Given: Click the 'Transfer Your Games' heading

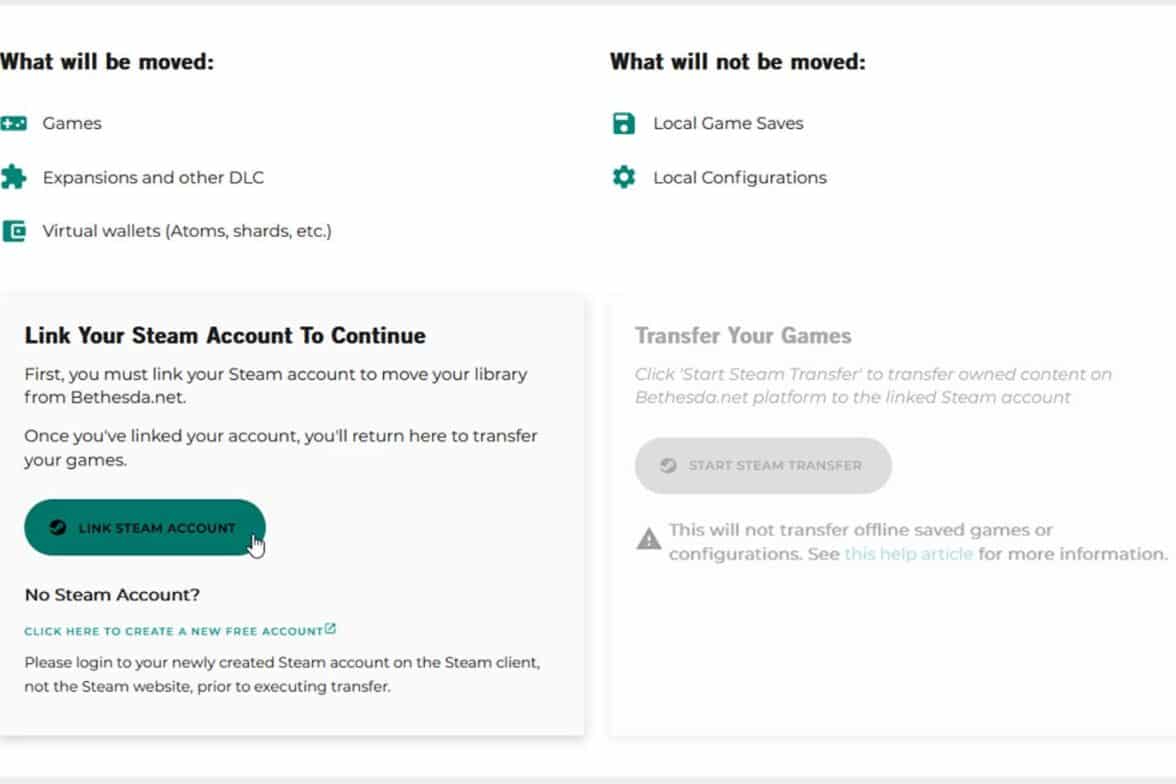Looking at the screenshot, I should (743, 336).
